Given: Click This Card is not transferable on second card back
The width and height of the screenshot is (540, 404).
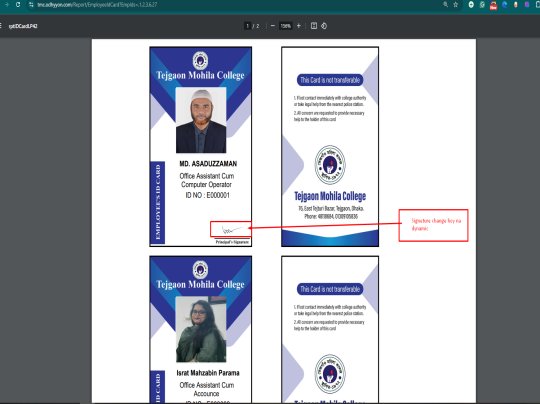Looking at the screenshot, I should point(330,289).
